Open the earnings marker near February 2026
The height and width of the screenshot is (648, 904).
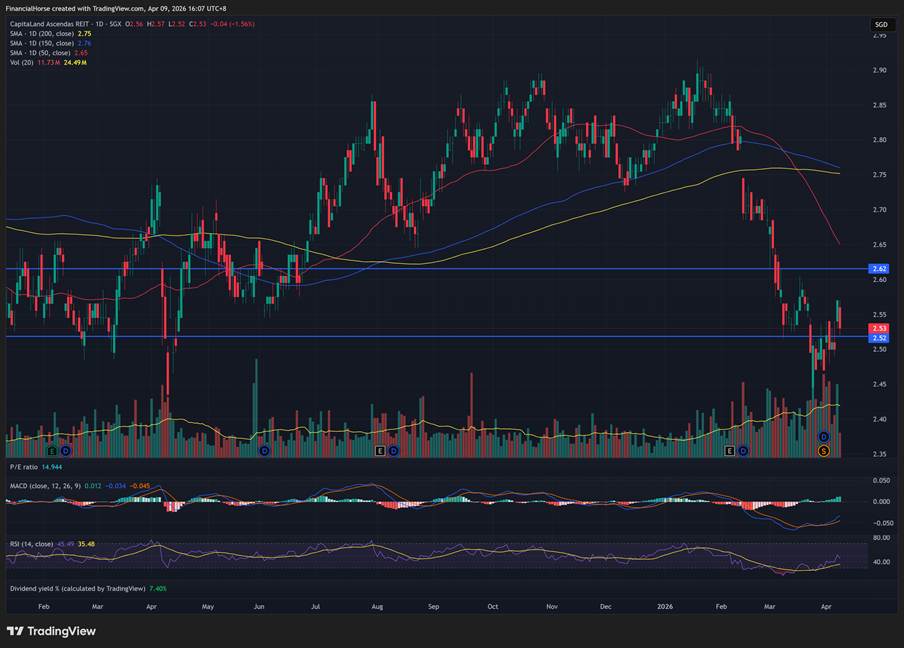click(x=730, y=451)
